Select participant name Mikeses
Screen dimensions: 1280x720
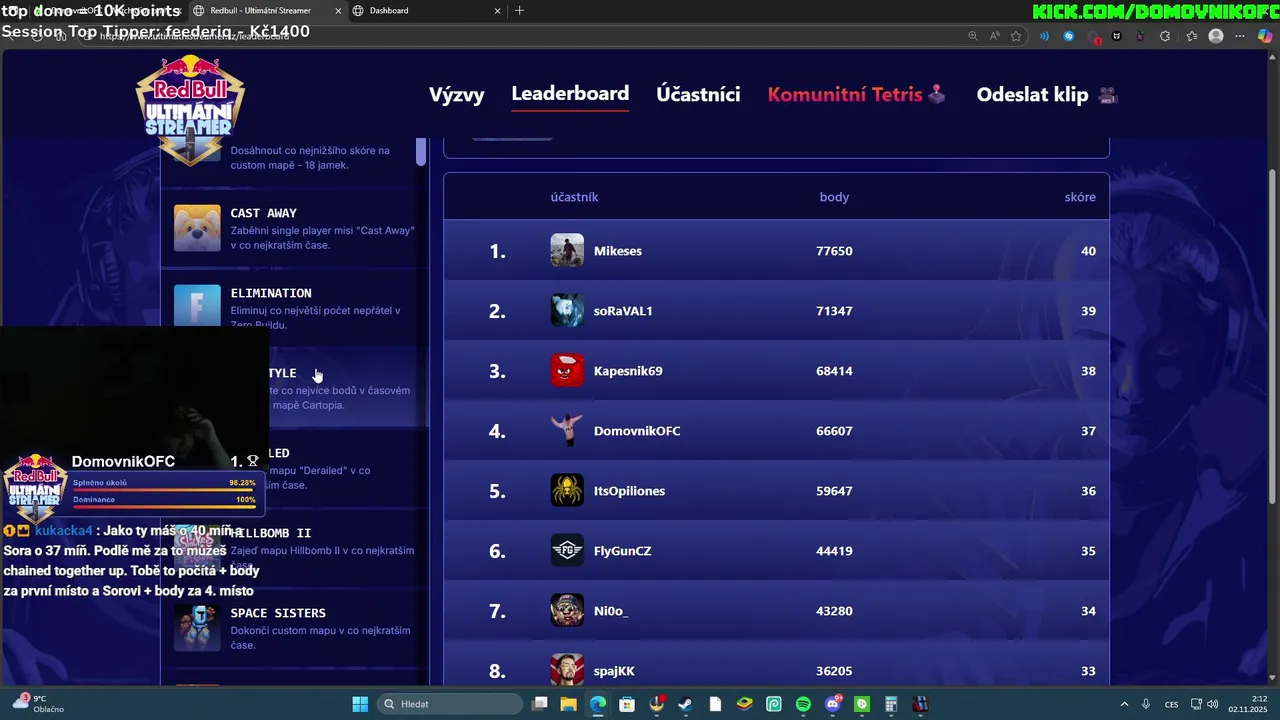(x=618, y=251)
